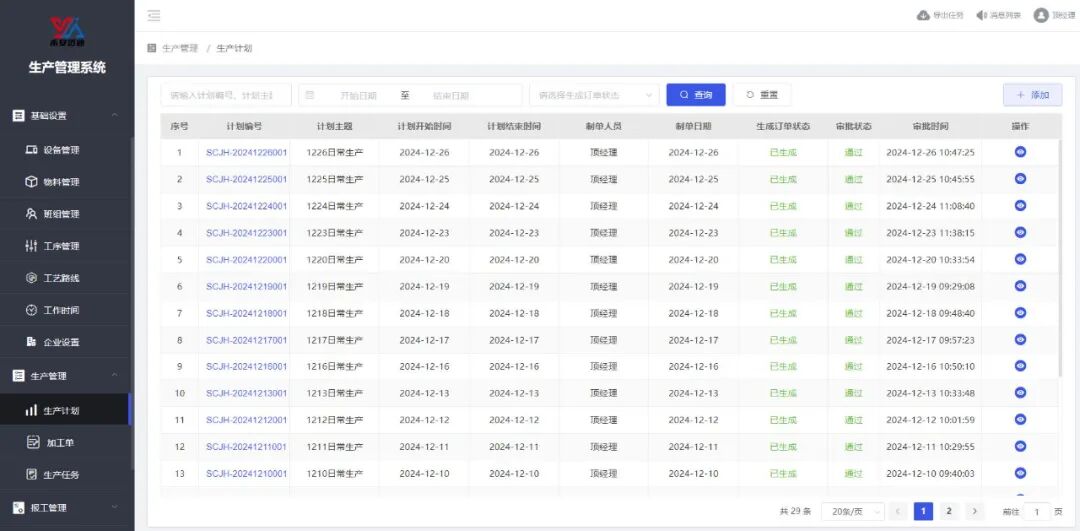
Task: Open 物料管理 menu item
Action: tap(64, 182)
